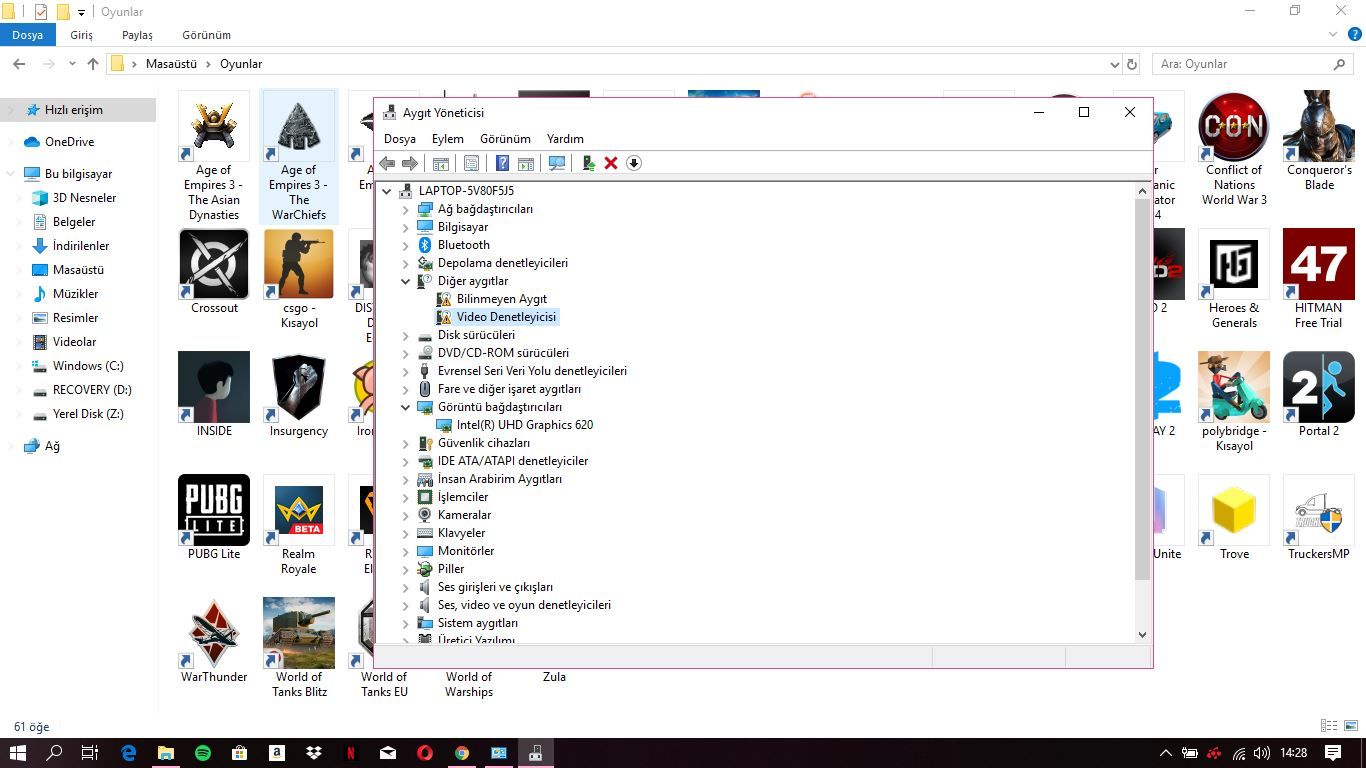Select Bilinmeyen Aygıt device entry
1366x768 pixels.
tap(502, 299)
